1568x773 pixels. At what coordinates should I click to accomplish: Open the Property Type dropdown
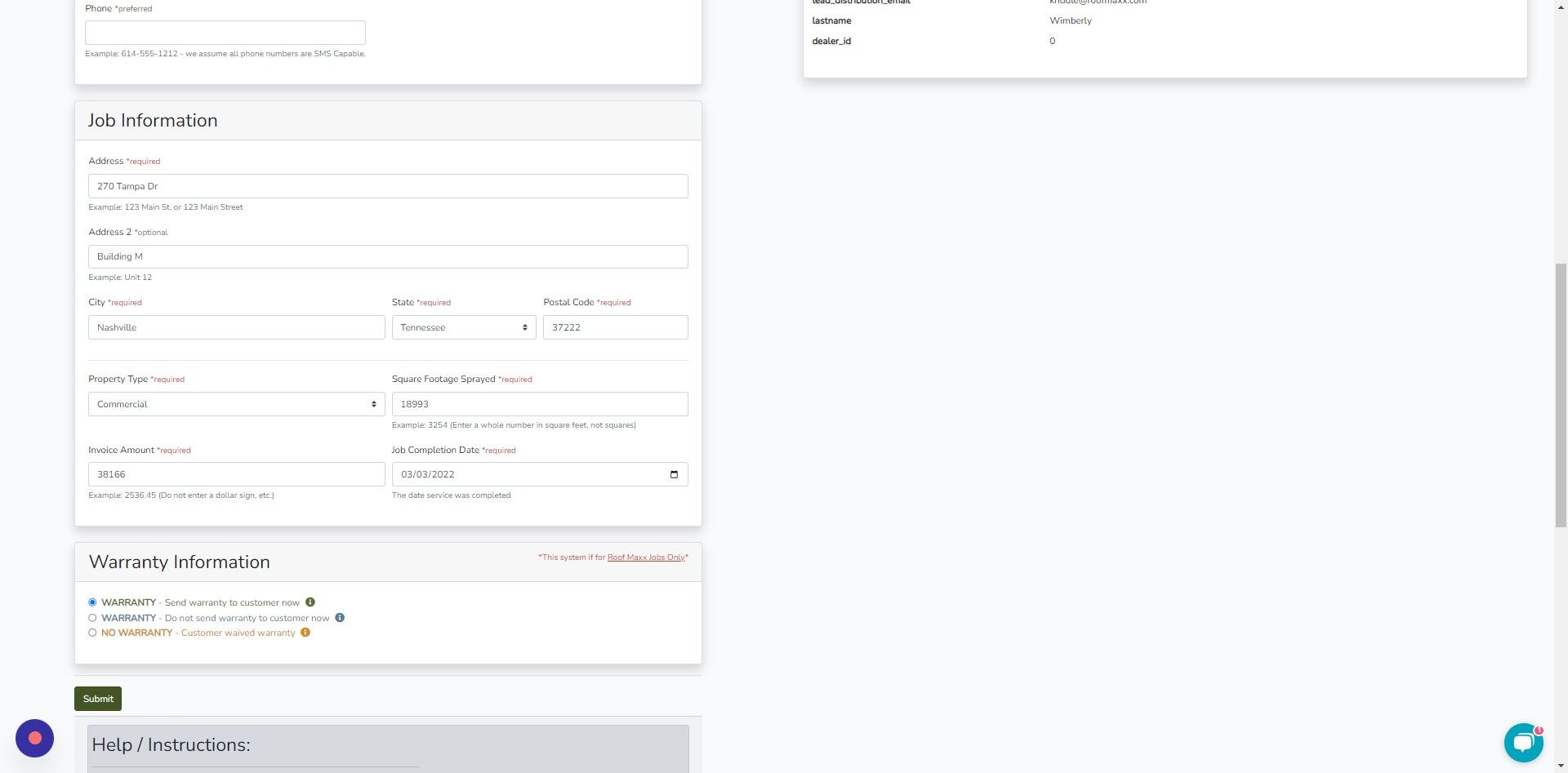(x=237, y=404)
